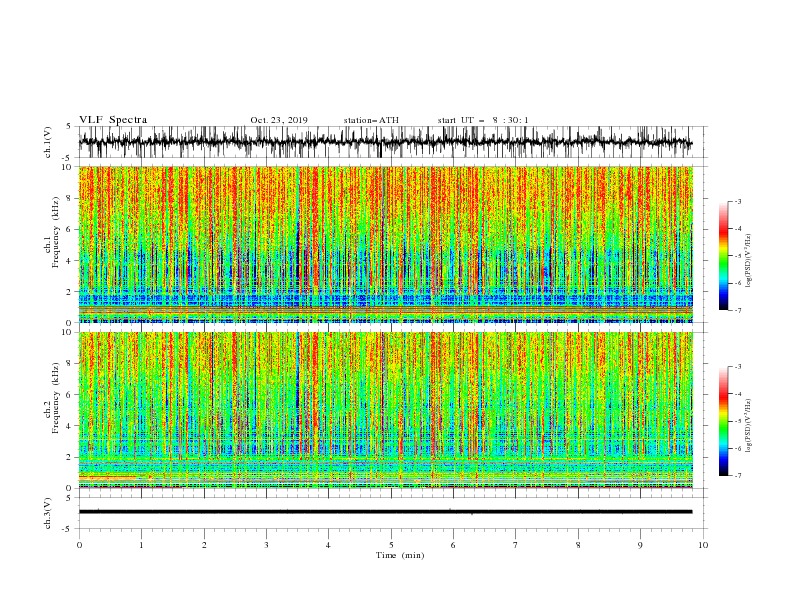The image size is (792, 612).
Task: Click the "-7" value on the lower colorbar
Action: click(738, 475)
